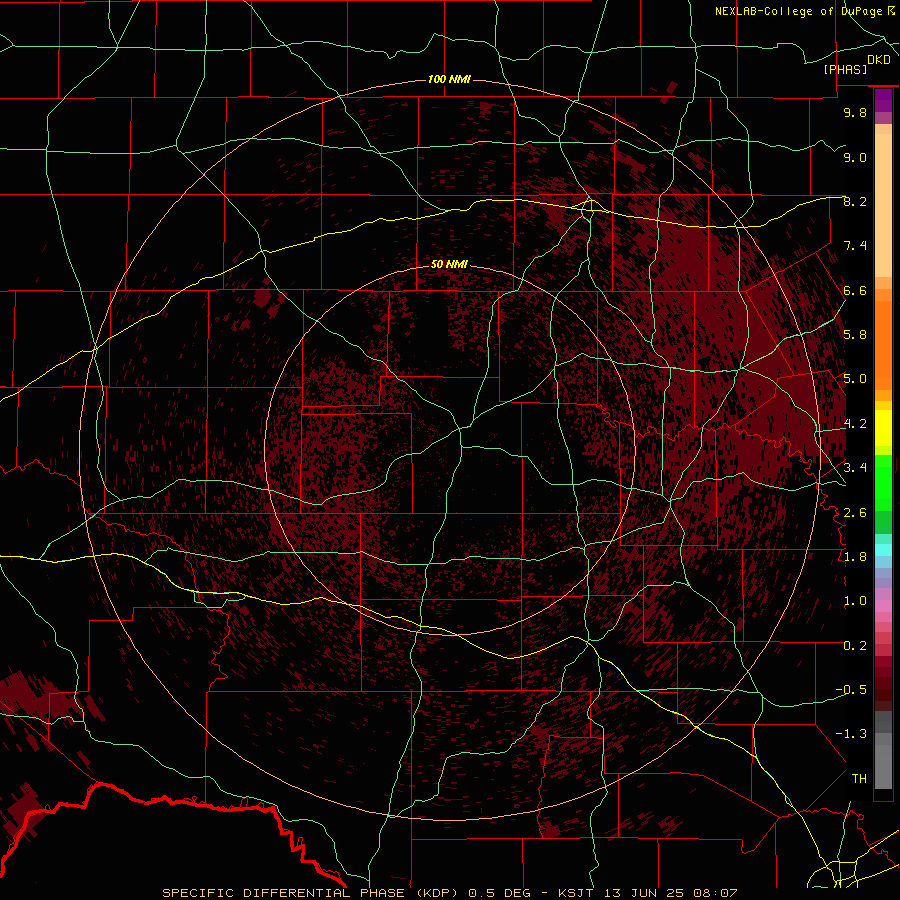The image size is (900, 900).
Task: Click the 9.0 value on color scale
Action: (855, 157)
